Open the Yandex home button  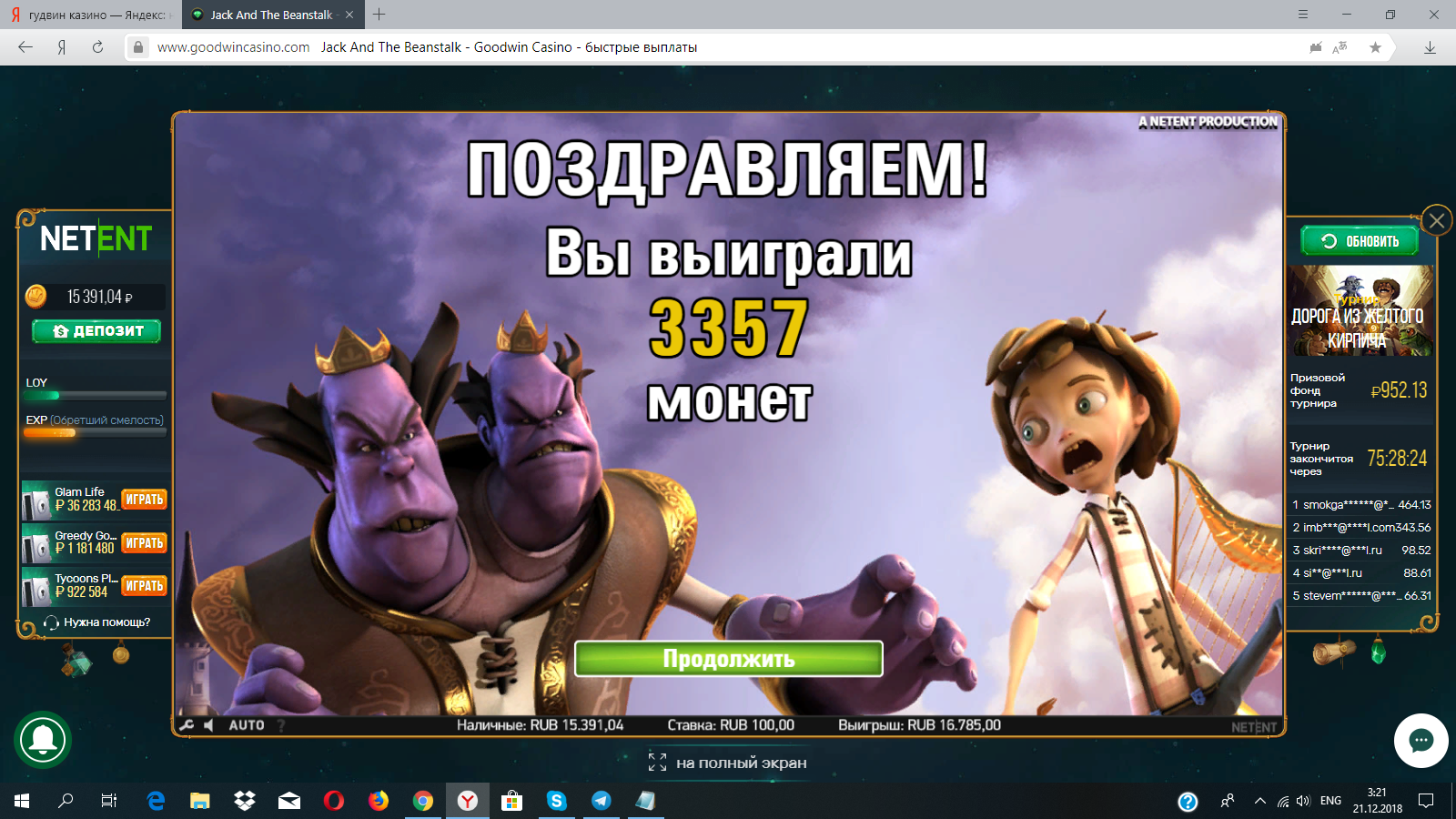62,47
